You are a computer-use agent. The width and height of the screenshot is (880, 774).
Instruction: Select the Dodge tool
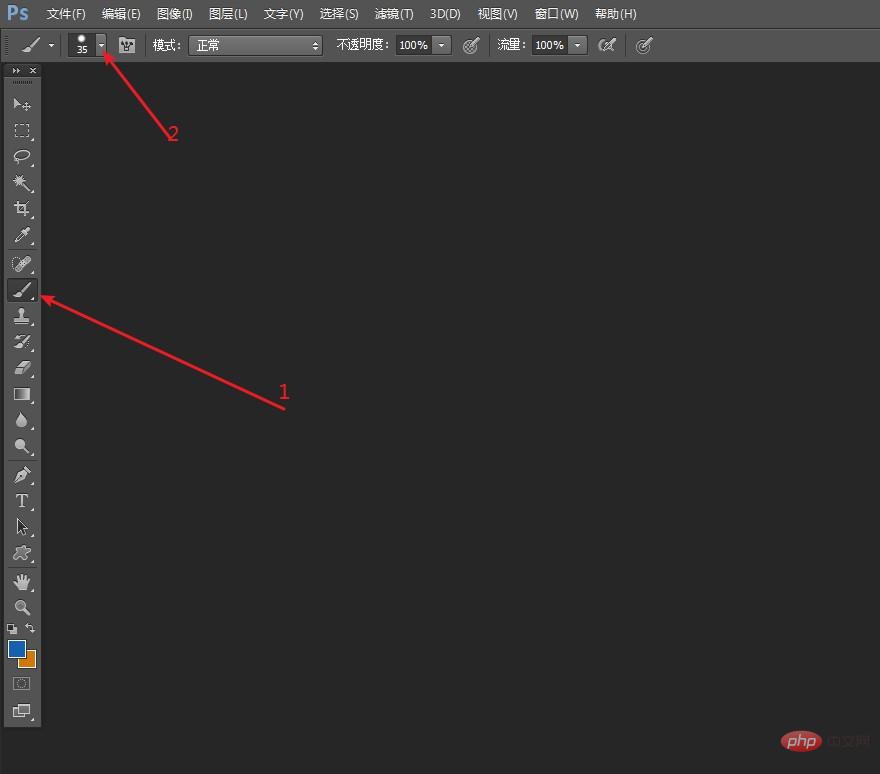tap(22, 446)
